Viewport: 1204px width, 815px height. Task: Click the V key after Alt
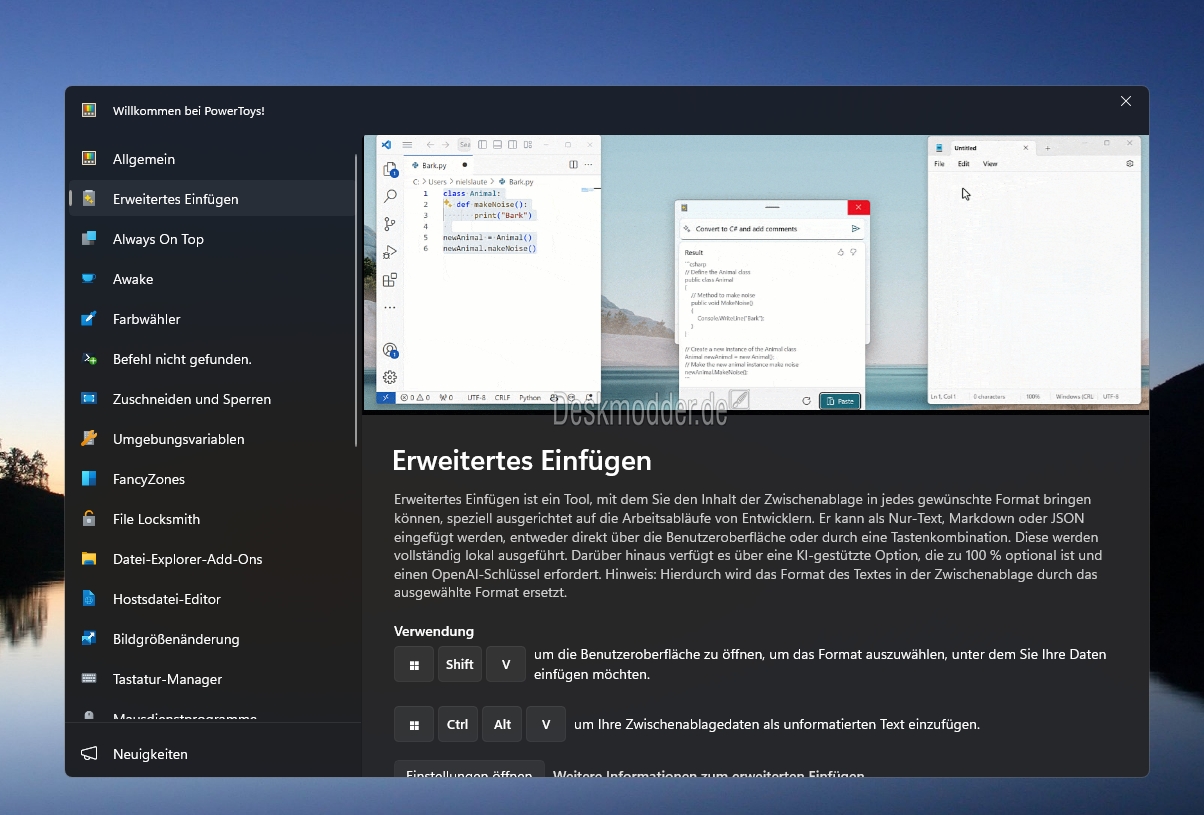pos(546,725)
